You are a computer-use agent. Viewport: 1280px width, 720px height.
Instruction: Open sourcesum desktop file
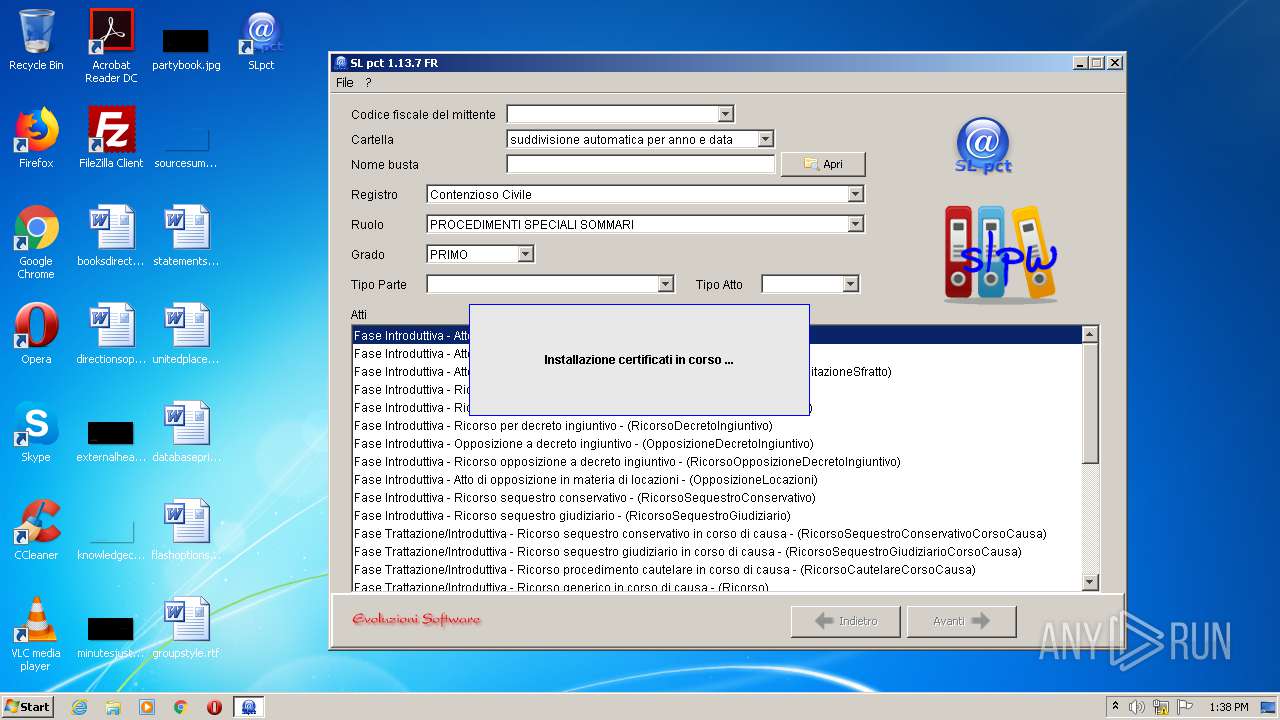coord(186,146)
